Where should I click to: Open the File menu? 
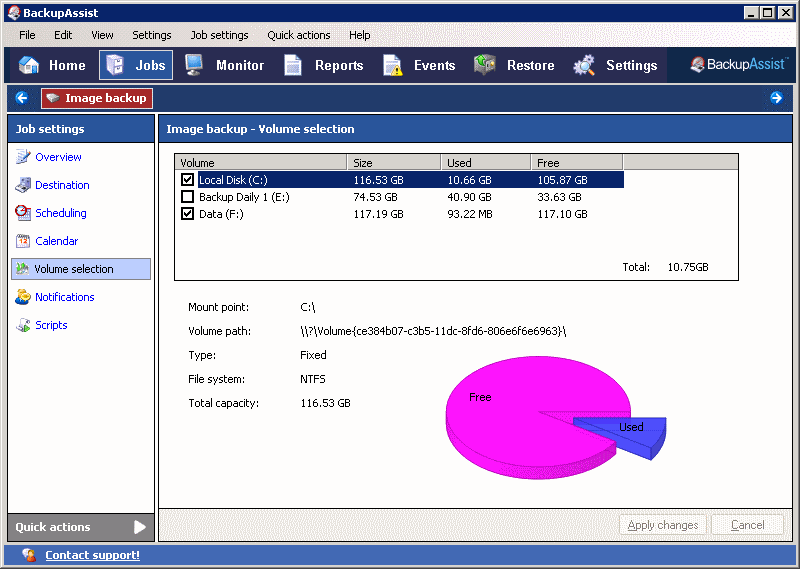tap(27, 35)
